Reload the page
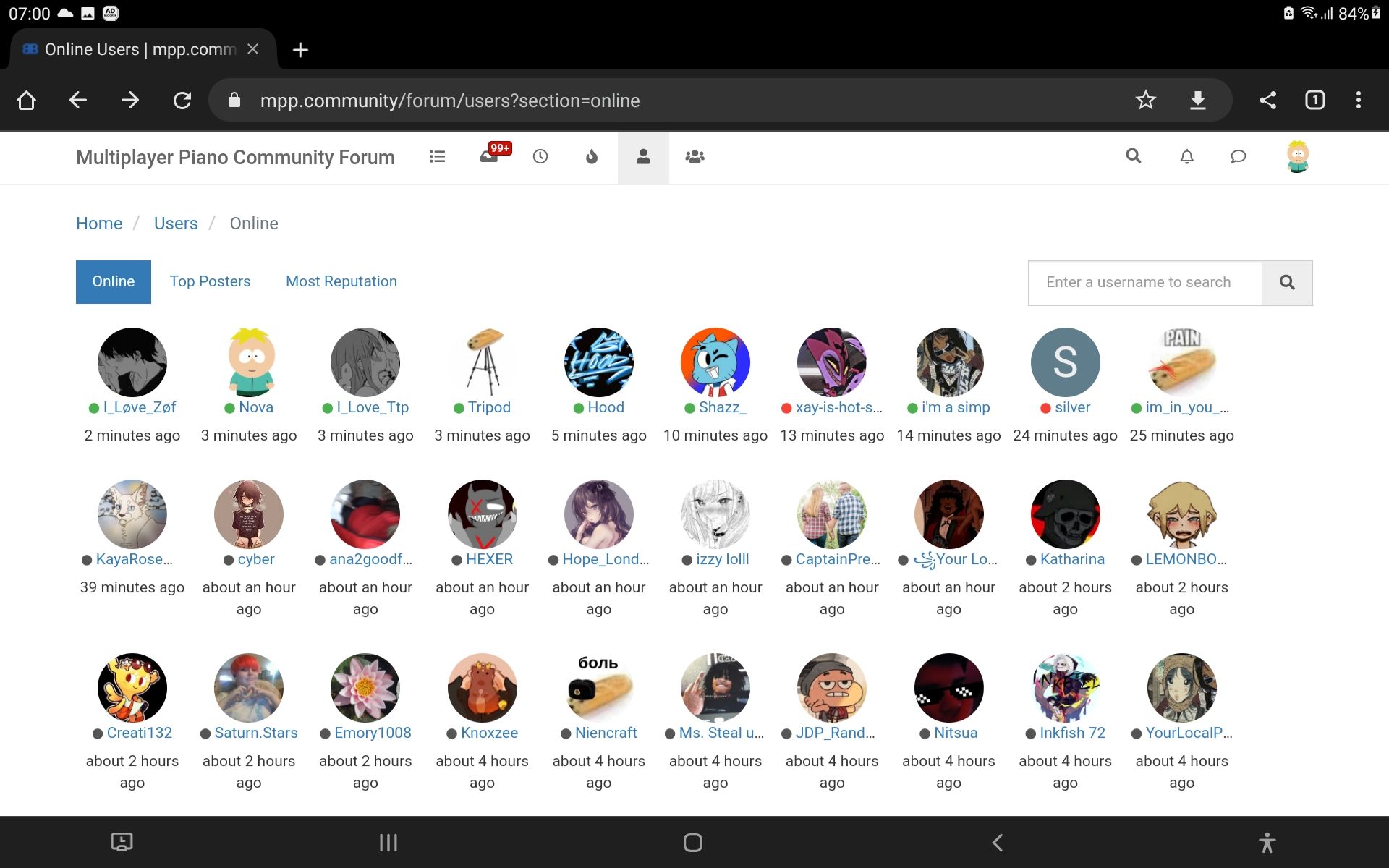The height and width of the screenshot is (868, 1389). (182, 100)
